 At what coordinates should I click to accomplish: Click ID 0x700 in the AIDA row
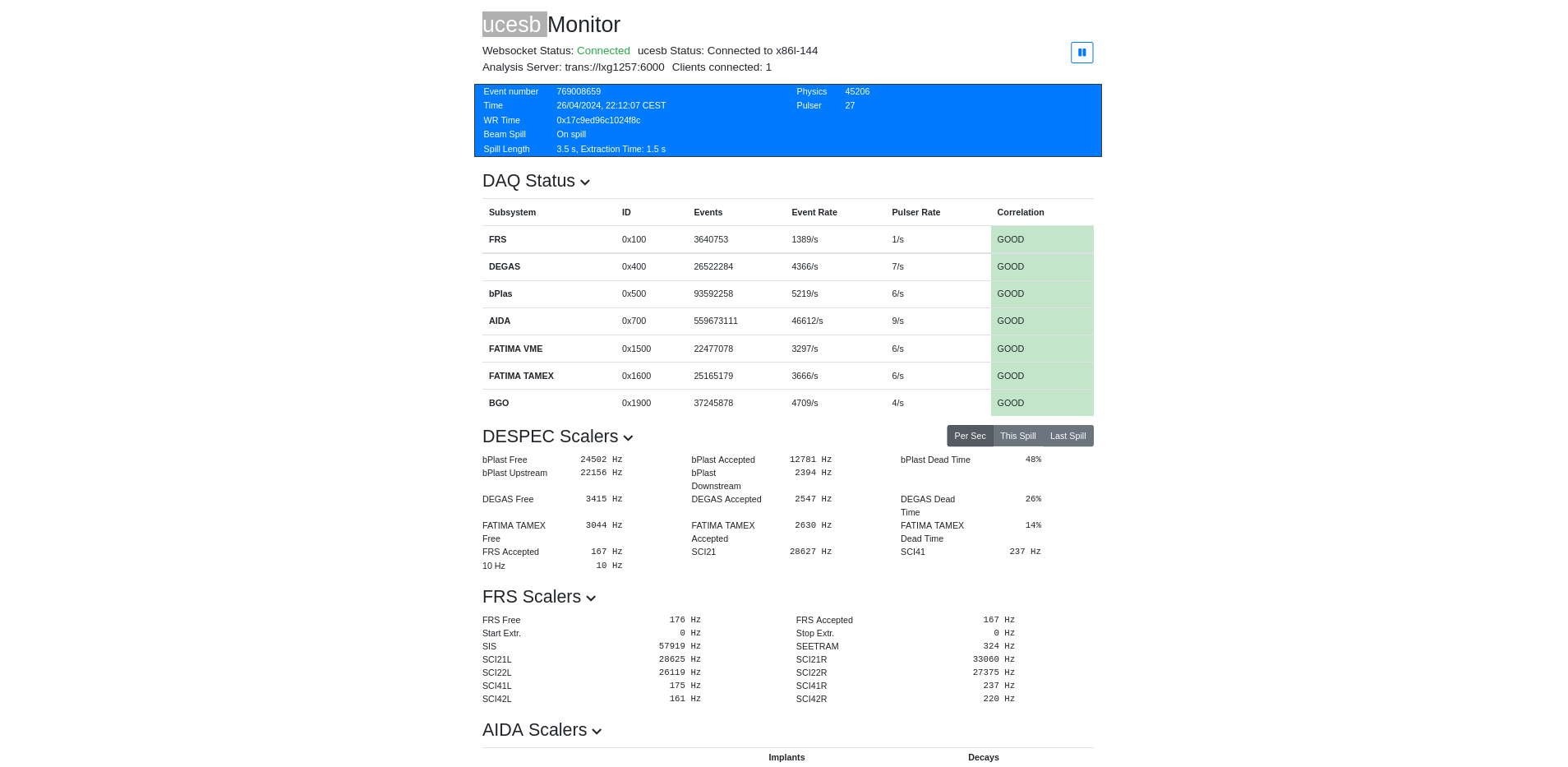[634, 321]
